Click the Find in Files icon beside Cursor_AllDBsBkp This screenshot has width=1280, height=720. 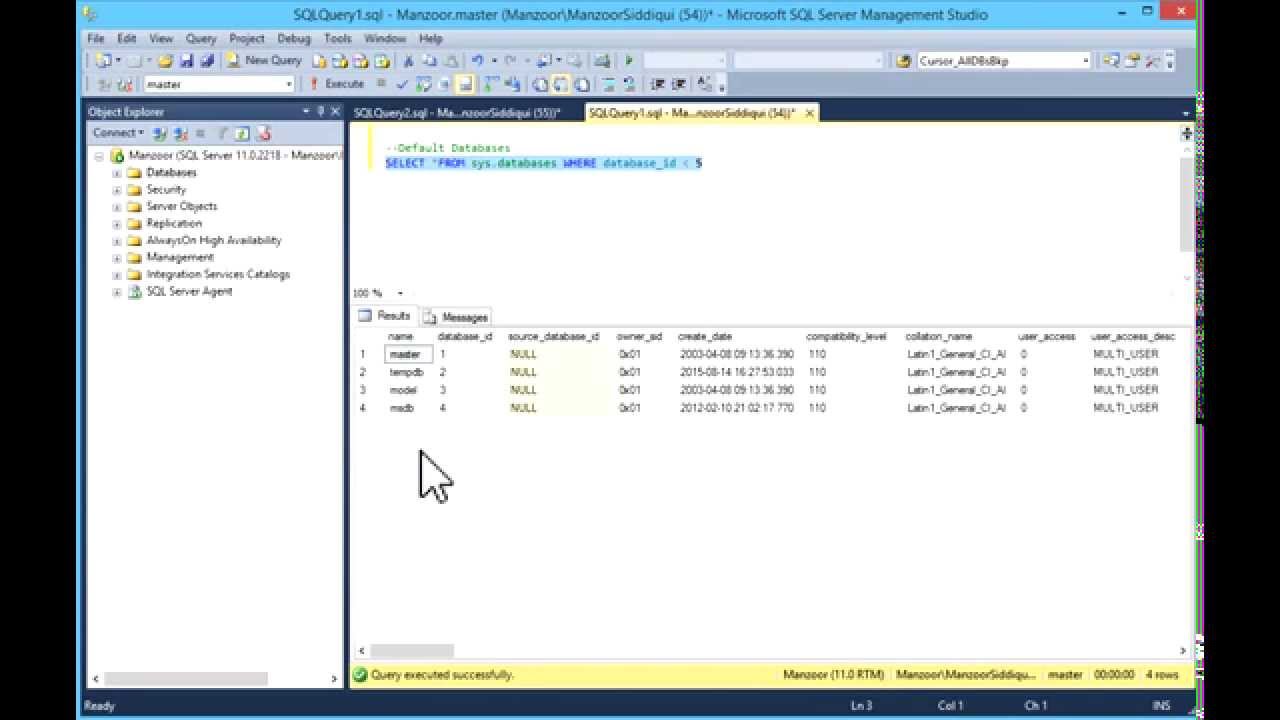tap(903, 61)
